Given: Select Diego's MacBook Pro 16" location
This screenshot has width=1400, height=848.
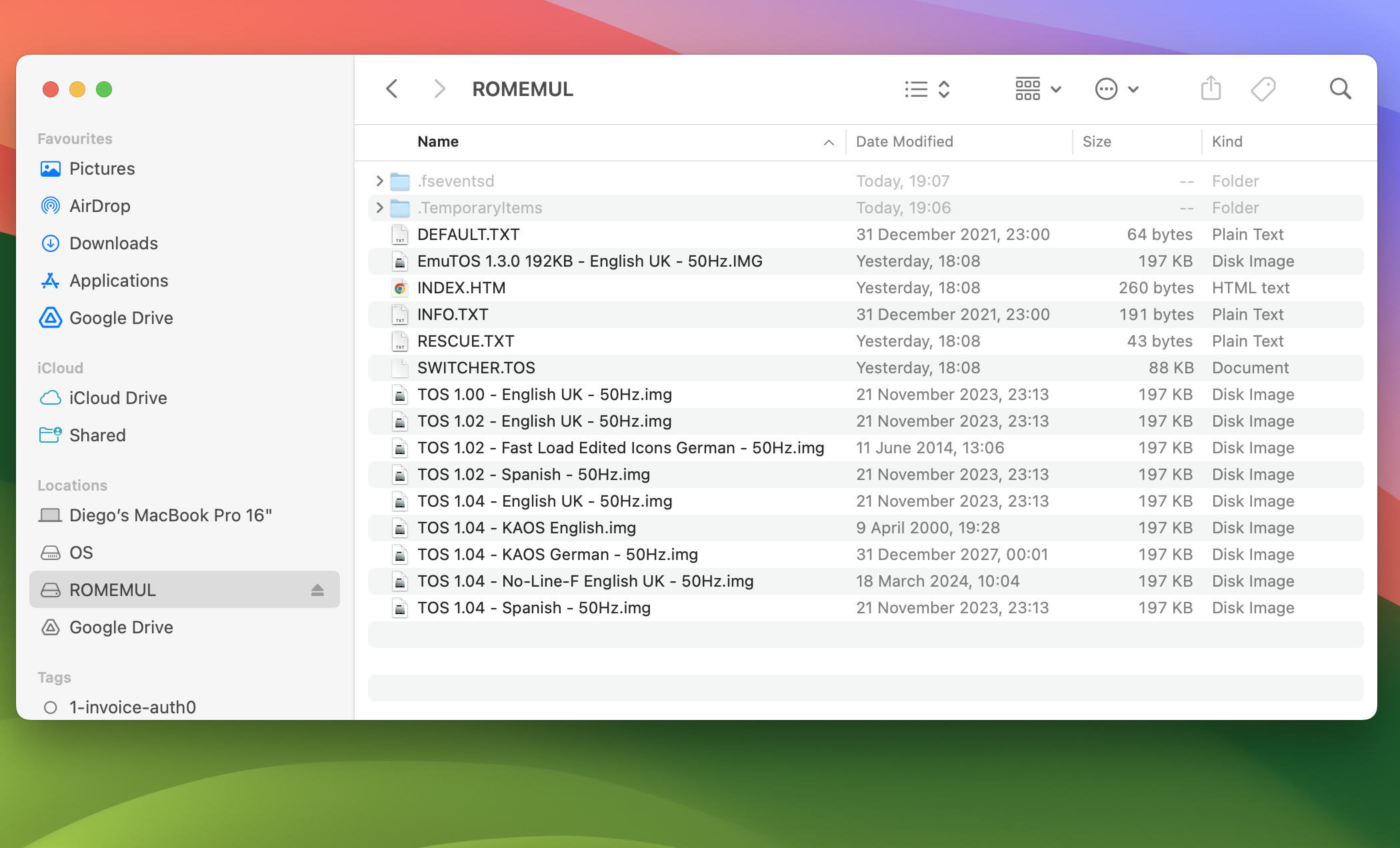Looking at the screenshot, I should (170, 515).
